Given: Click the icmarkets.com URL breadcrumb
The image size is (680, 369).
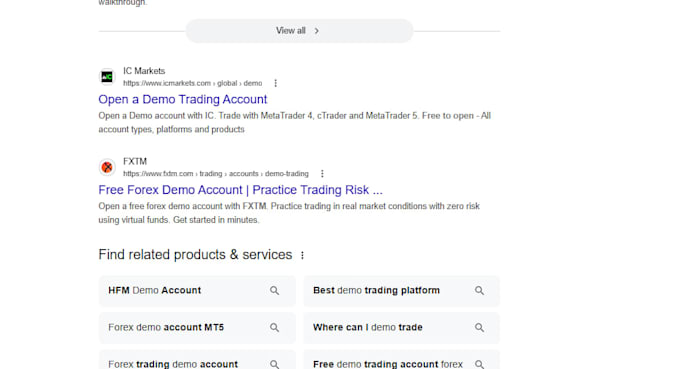Looking at the screenshot, I should [x=193, y=83].
